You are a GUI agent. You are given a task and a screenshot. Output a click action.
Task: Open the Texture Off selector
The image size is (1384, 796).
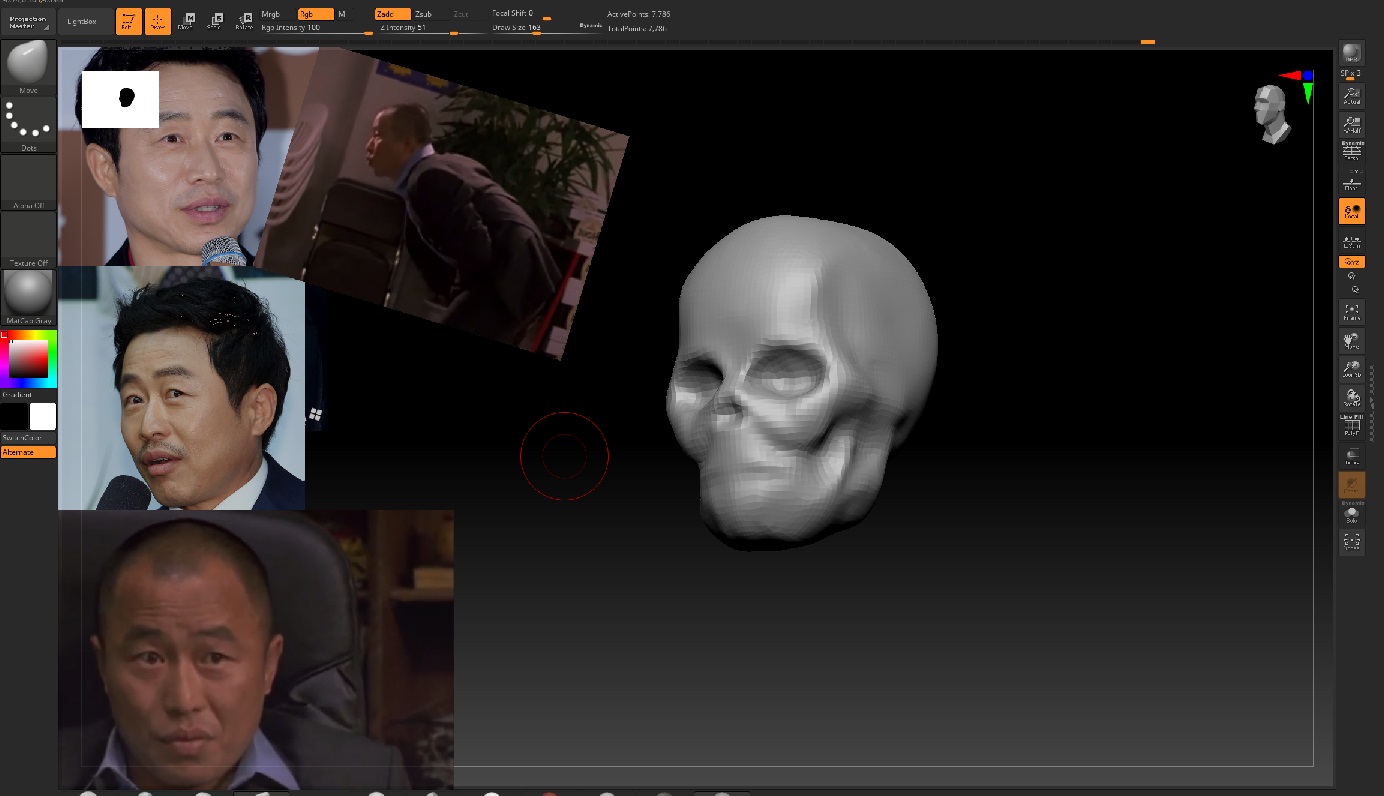tap(28, 240)
